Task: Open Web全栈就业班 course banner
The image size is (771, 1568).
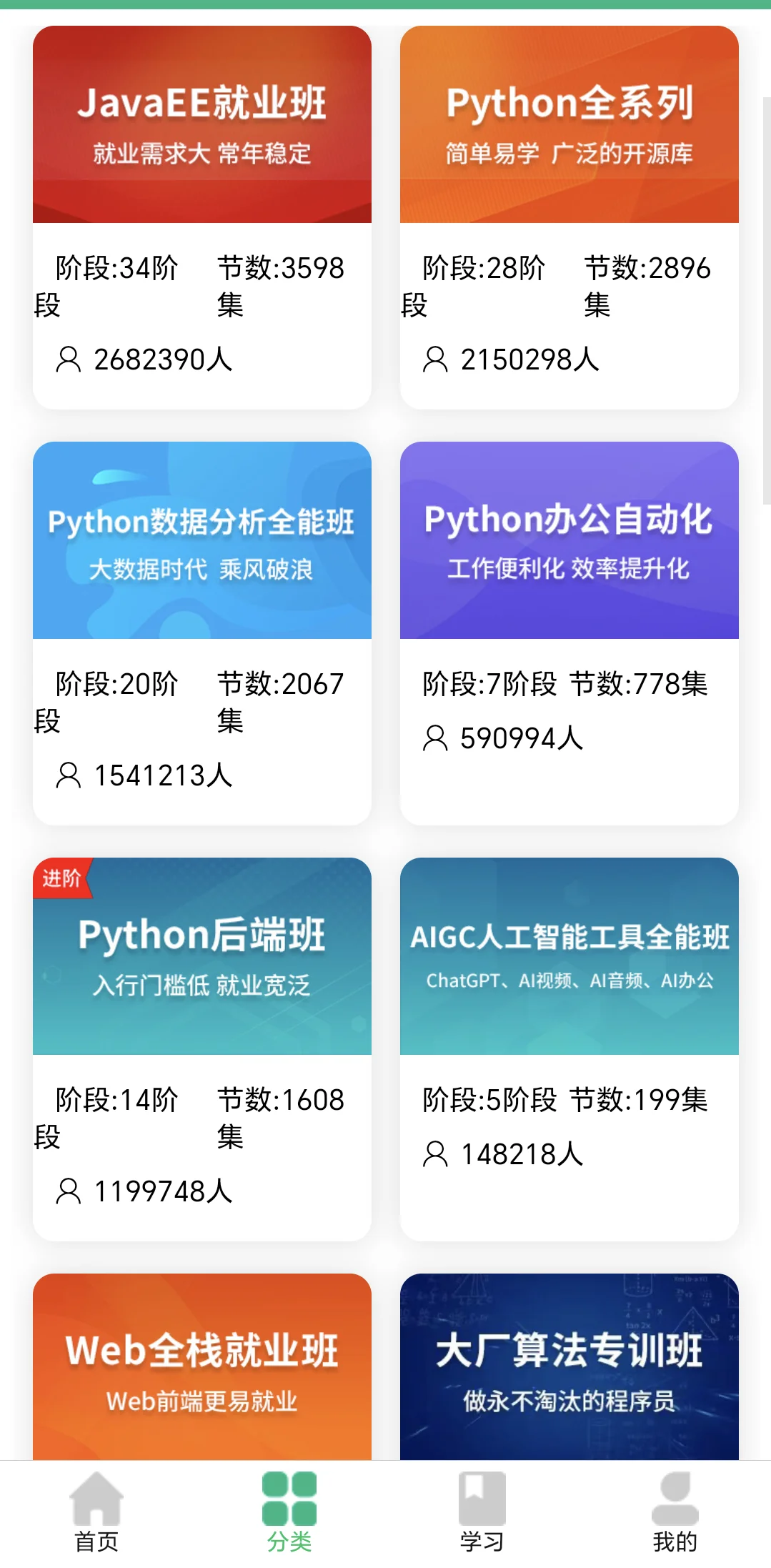Action: [x=202, y=1366]
